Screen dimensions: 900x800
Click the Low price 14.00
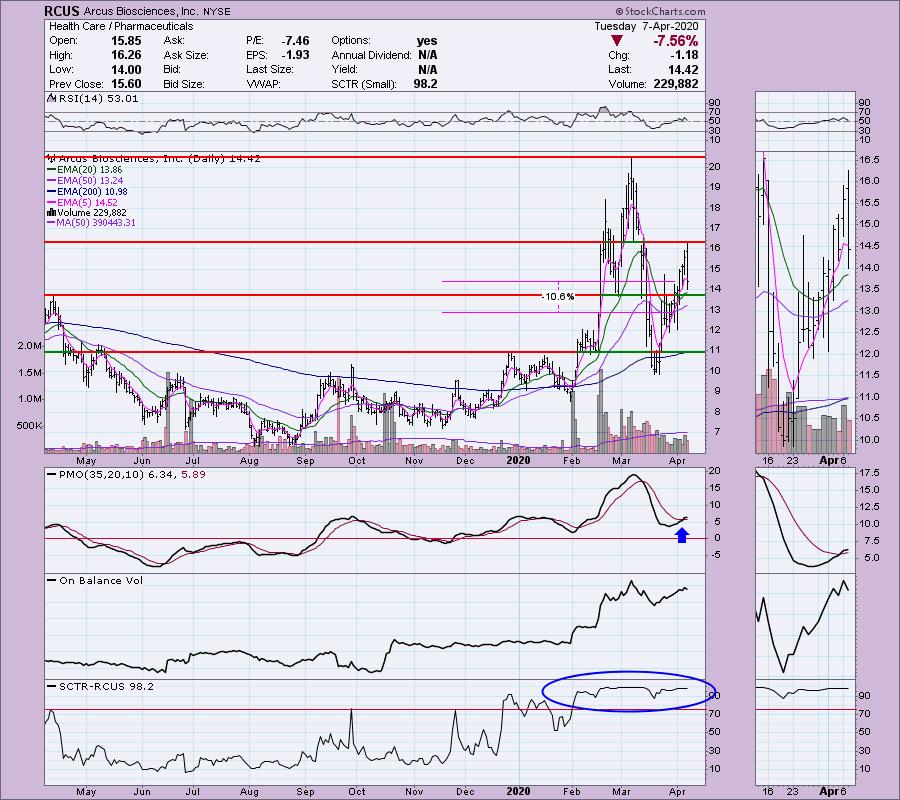(126, 69)
